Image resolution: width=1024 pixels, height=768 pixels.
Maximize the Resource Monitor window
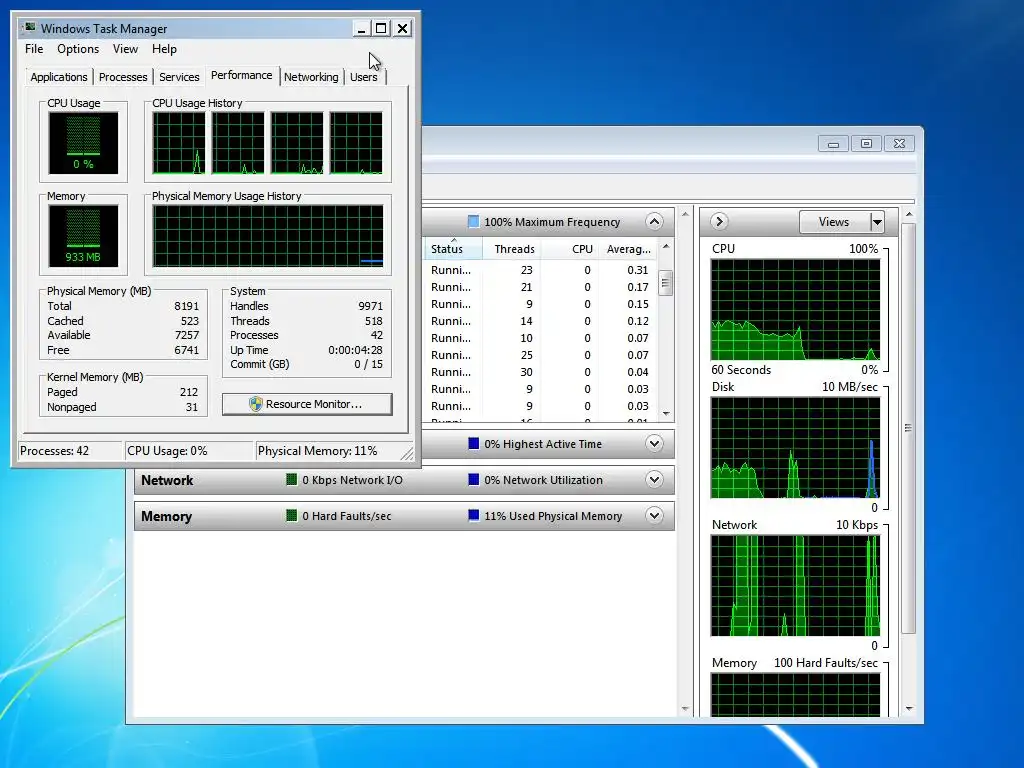[866, 144]
